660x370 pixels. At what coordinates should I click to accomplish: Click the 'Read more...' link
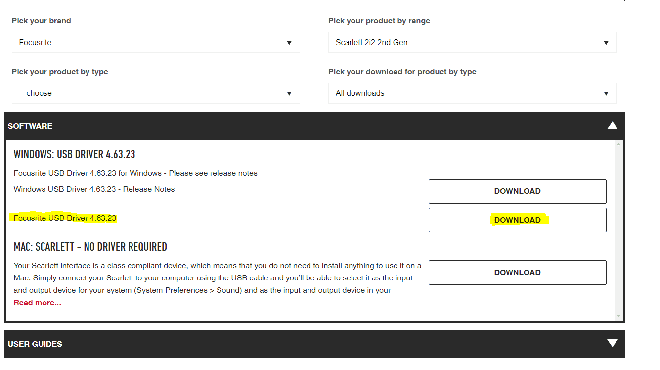(37, 303)
